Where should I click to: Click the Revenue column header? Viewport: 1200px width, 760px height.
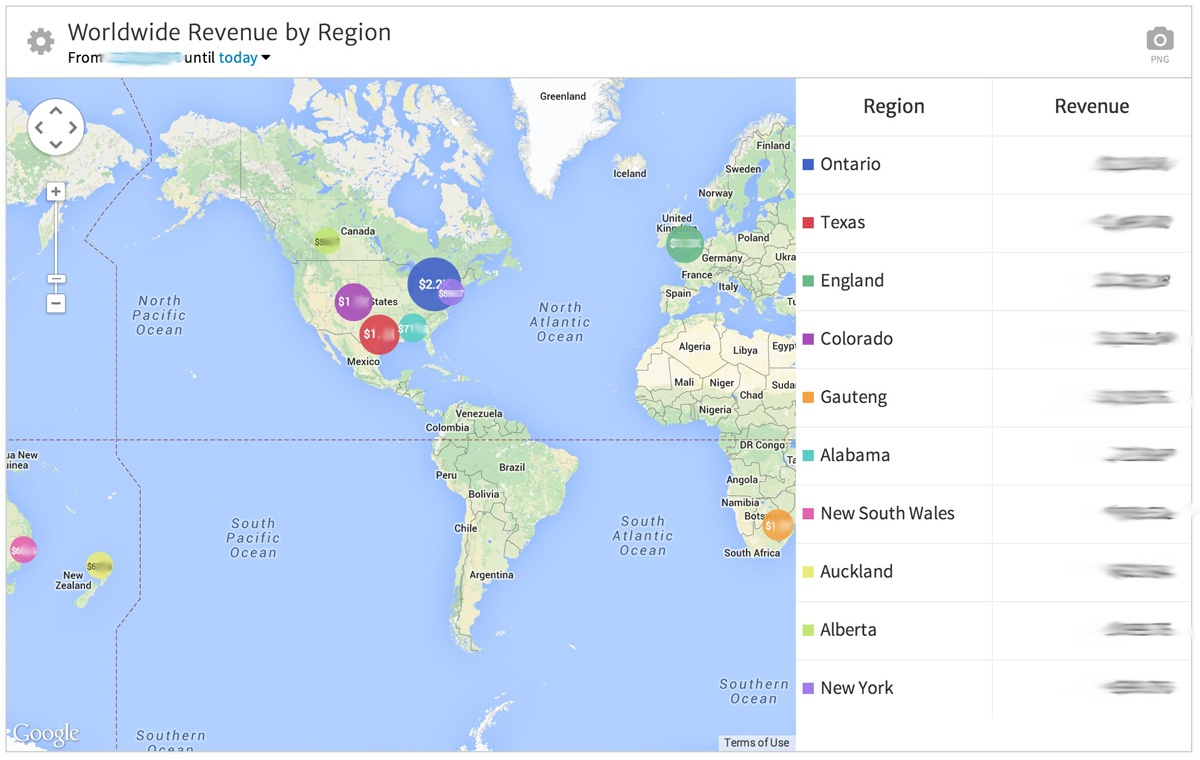[x=1091, y=107]
